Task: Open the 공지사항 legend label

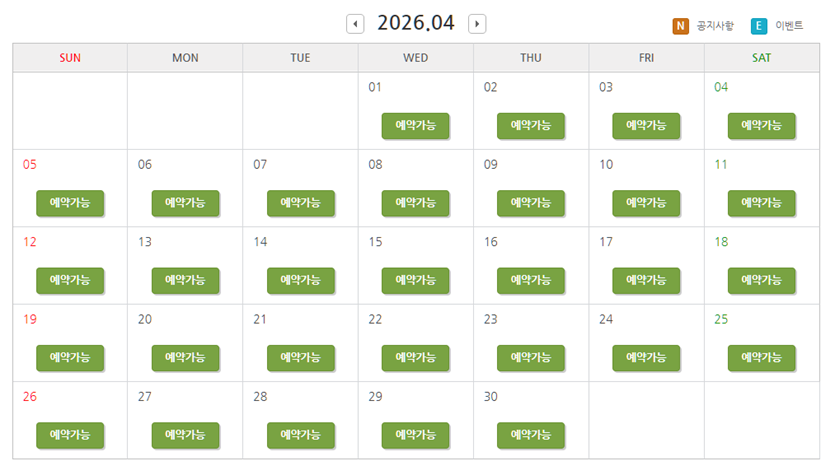Action: pyautogui.click(x=715, y=26)
